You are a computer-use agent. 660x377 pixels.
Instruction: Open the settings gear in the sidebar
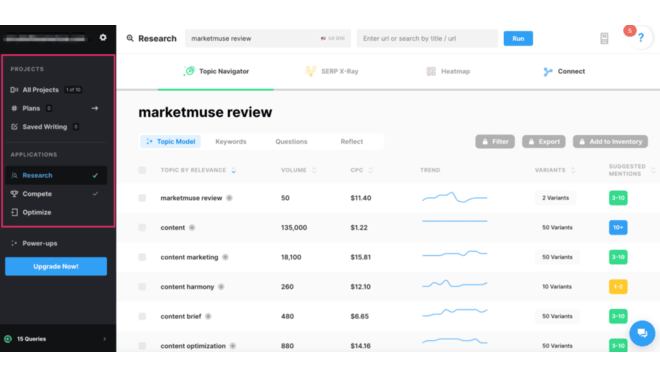coord(103,37)
